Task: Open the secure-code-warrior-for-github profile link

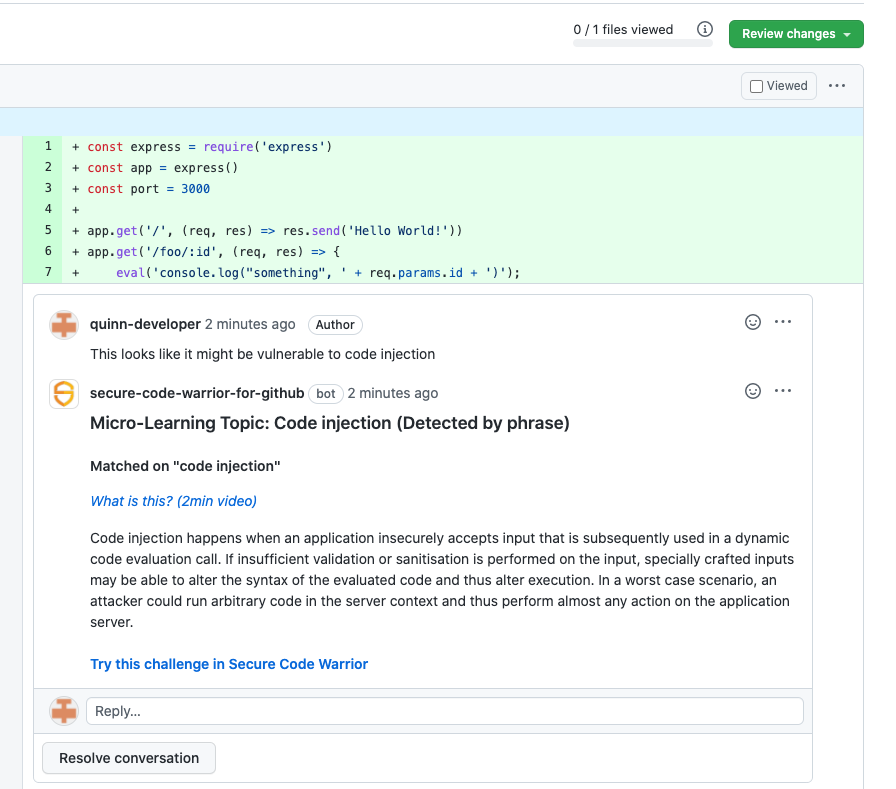Action: (197, 393)
